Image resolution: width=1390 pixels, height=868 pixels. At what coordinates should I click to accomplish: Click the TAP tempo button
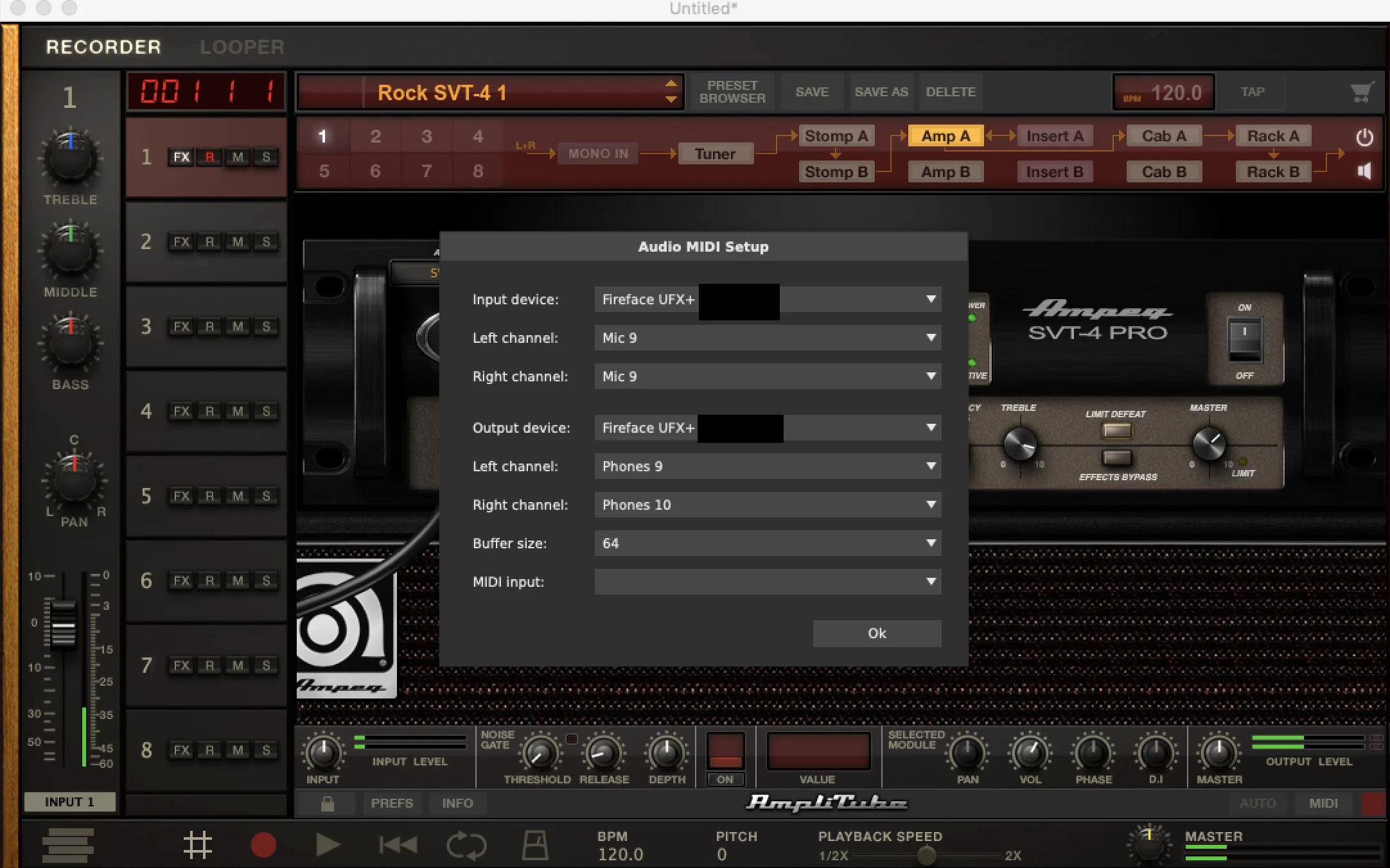tap(1252, 92)
